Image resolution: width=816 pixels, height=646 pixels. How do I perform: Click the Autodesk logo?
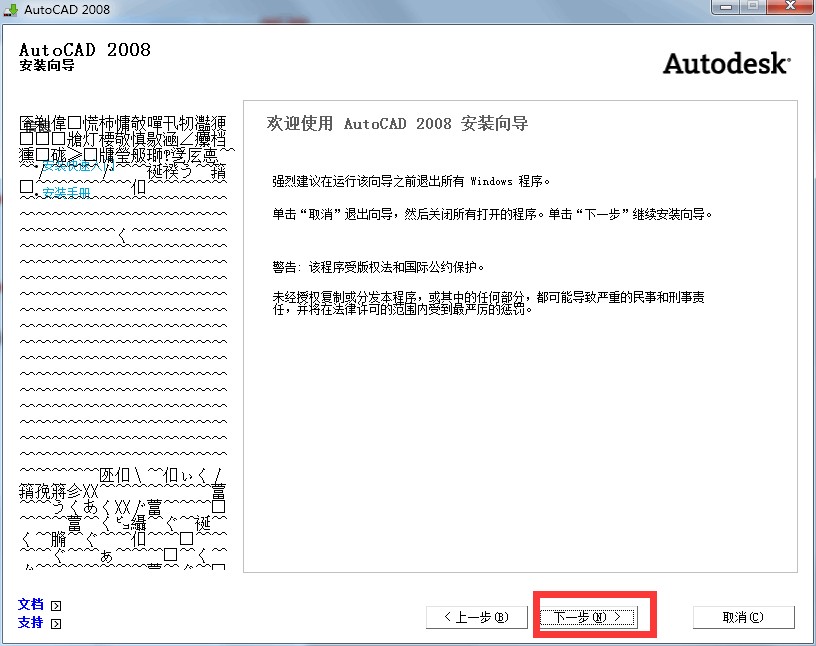[725, 63]
